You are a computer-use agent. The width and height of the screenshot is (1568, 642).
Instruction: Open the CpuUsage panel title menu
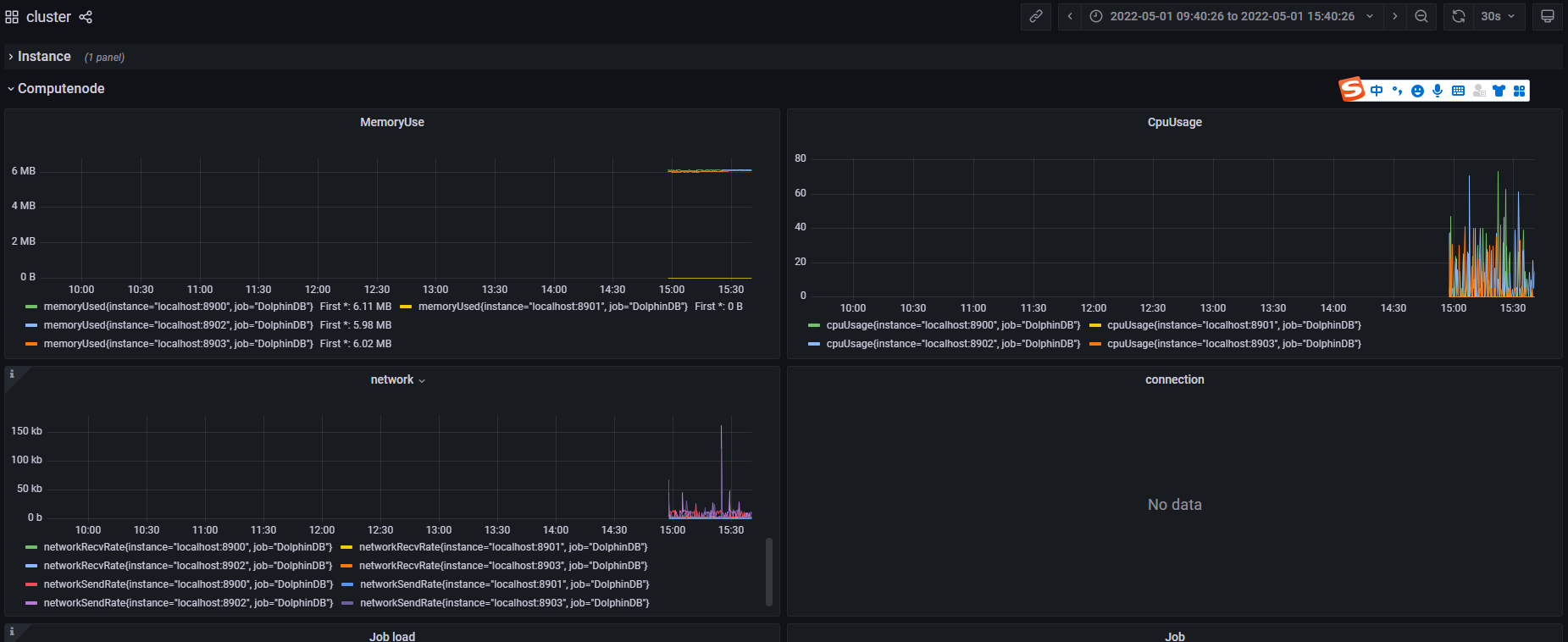[1174, 123]
